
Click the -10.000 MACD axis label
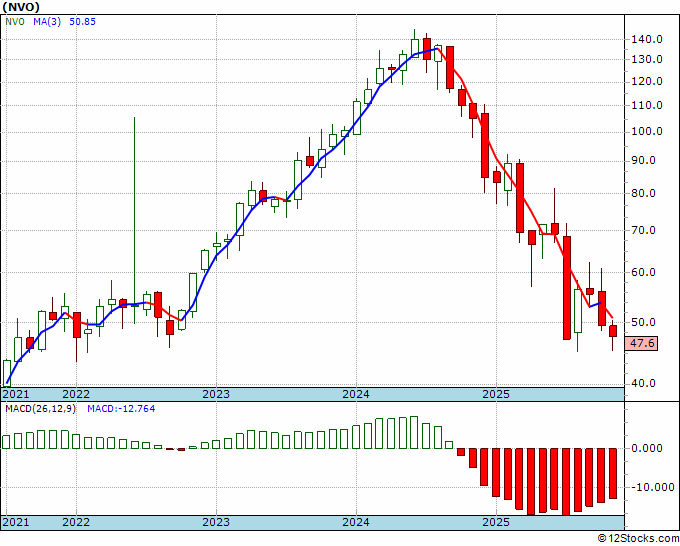(x=652, y=487)
